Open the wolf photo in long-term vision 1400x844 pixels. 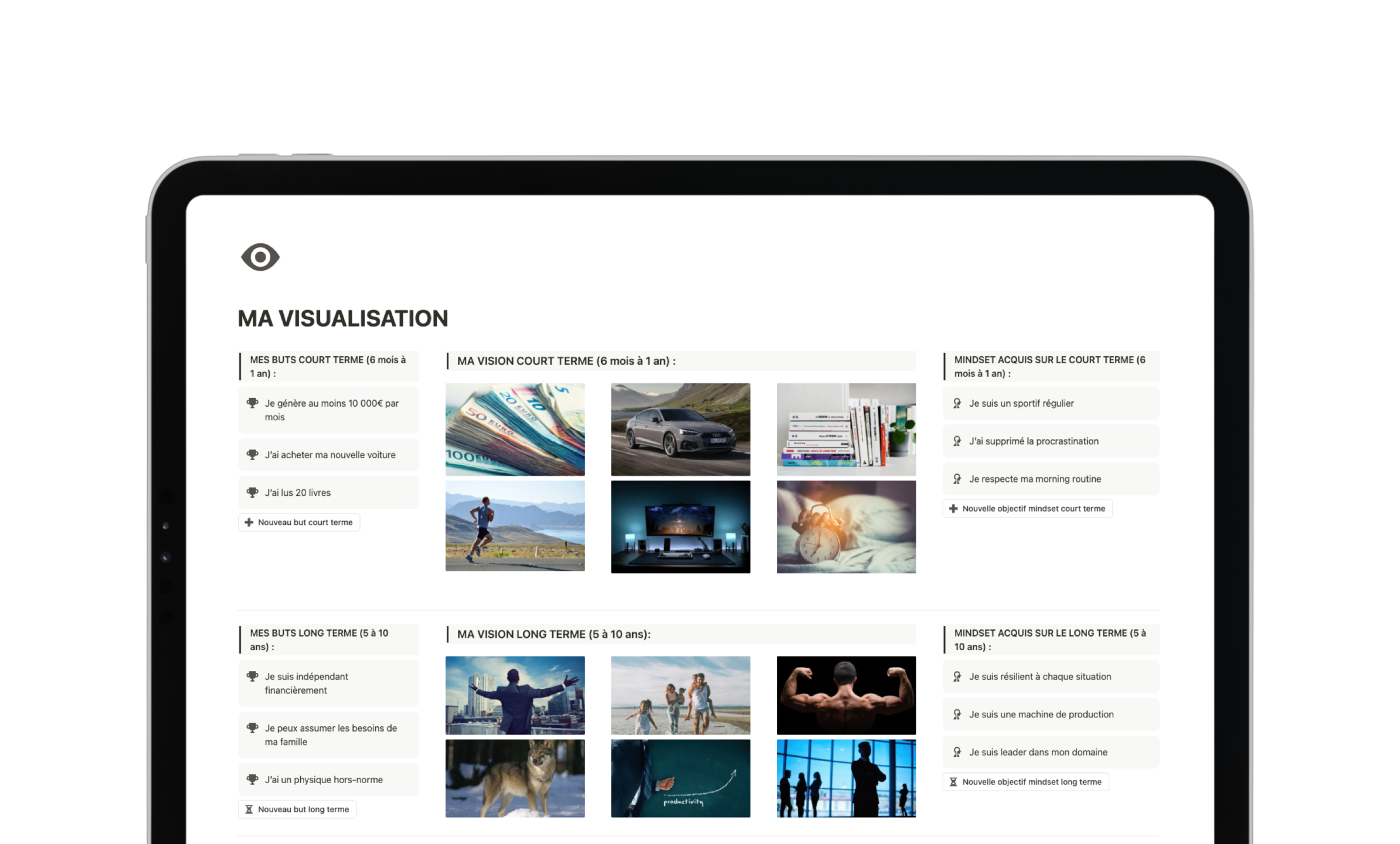(514, 778)
